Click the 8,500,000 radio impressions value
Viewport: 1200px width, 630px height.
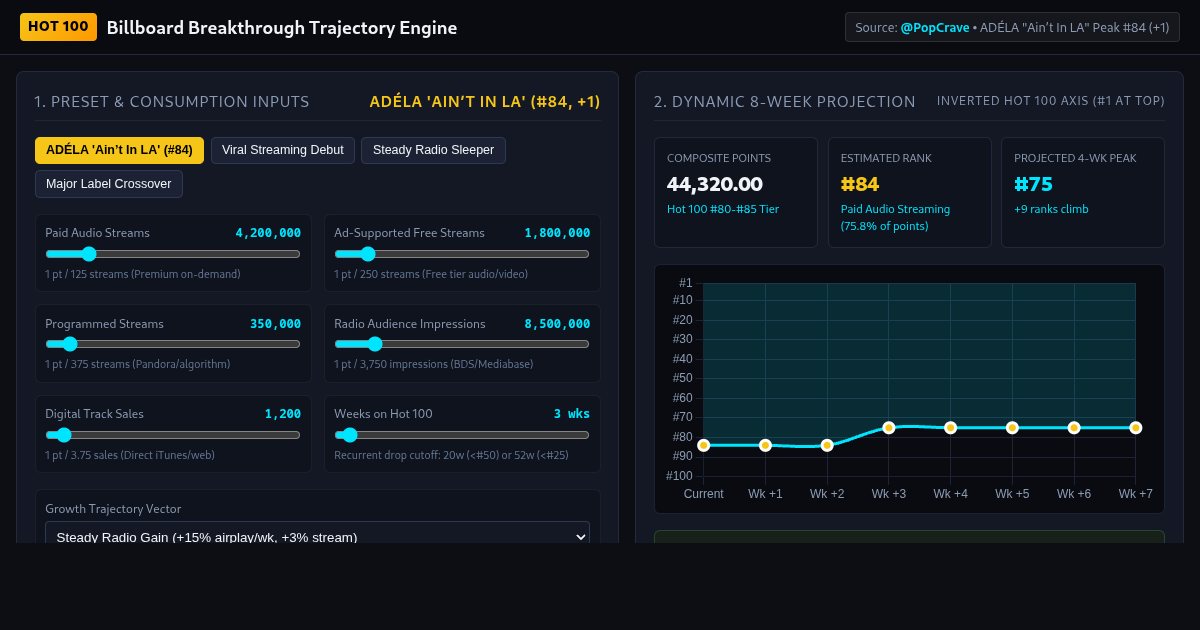(x=557, y=324)
